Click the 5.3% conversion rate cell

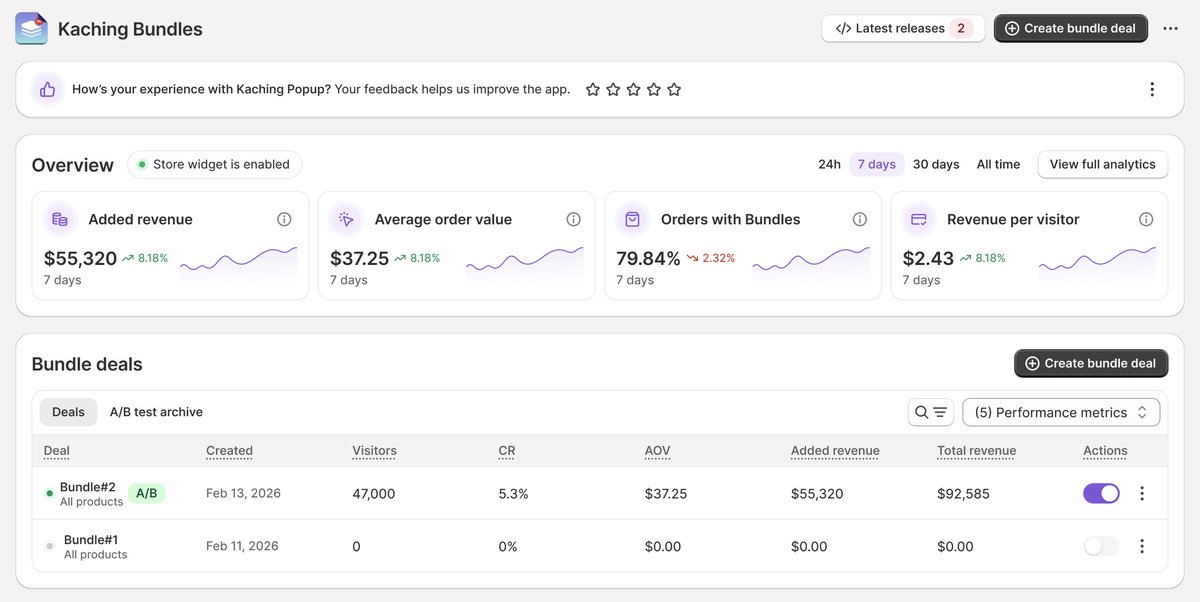click(514, 494)
